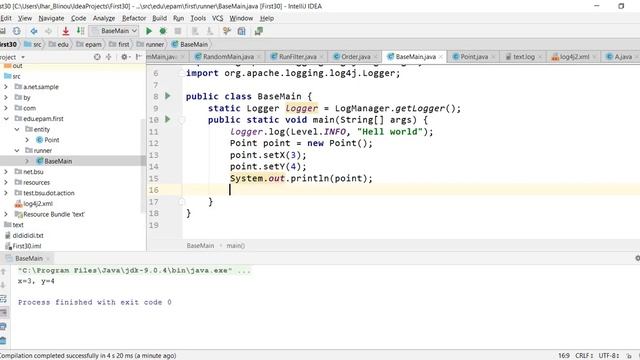Click the gear icon in Project panel header
Screen dimensions: 640x360
click(x=124, y=57)
